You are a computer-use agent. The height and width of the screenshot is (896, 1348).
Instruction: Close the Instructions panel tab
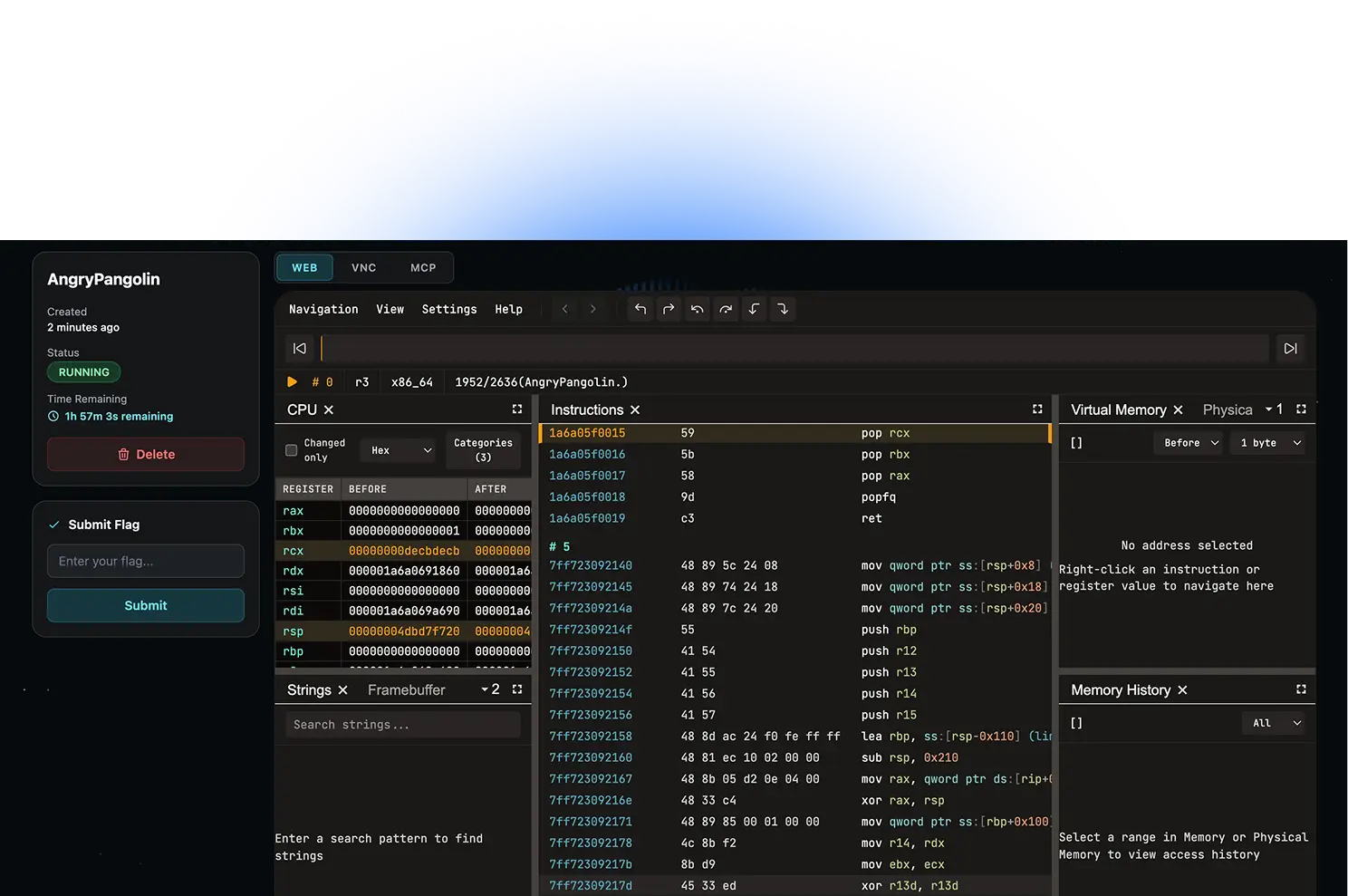pyautogui.click(x=635, y=410)
